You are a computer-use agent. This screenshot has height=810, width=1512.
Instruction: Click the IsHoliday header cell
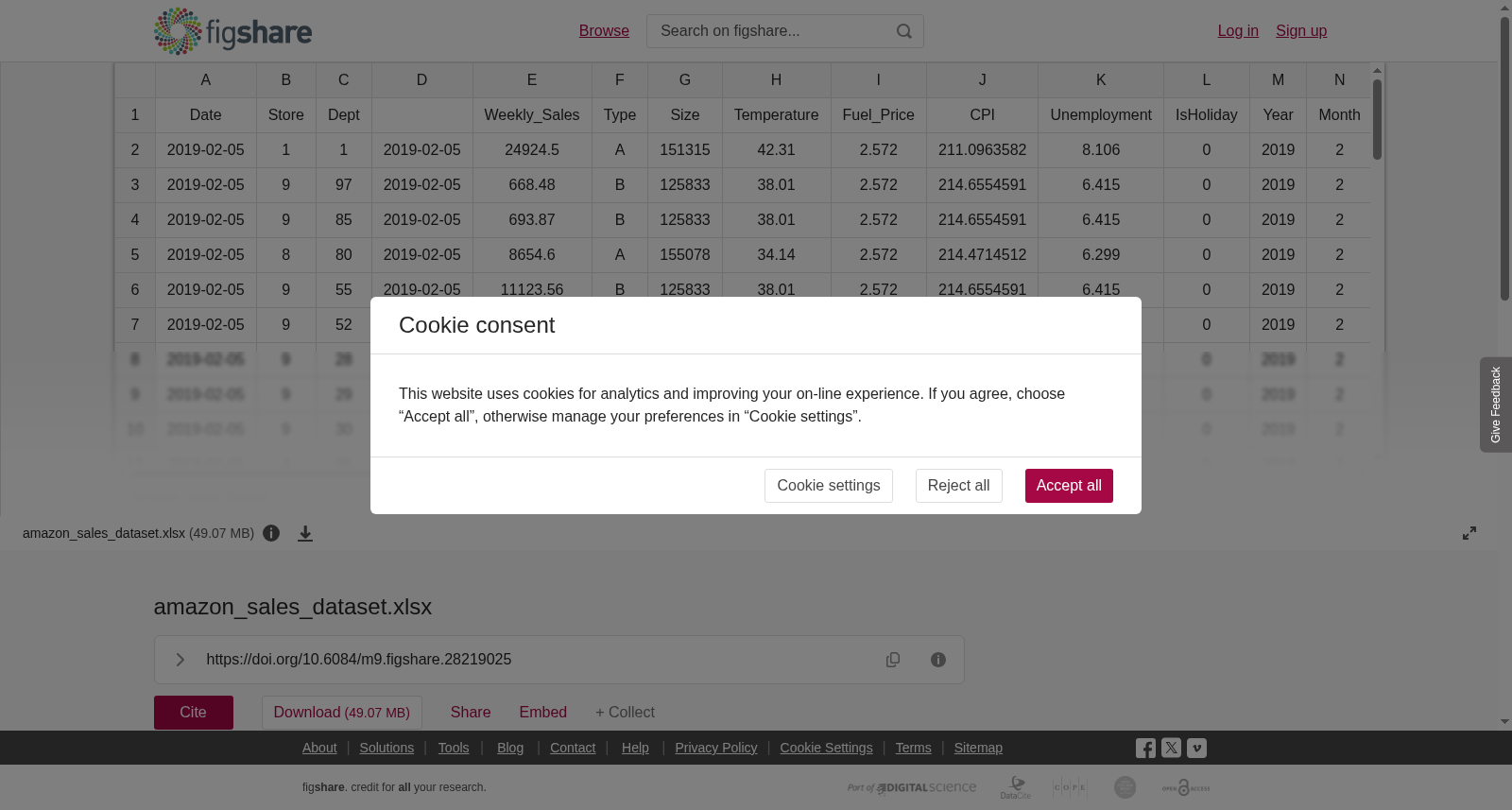pos(1206,115)
